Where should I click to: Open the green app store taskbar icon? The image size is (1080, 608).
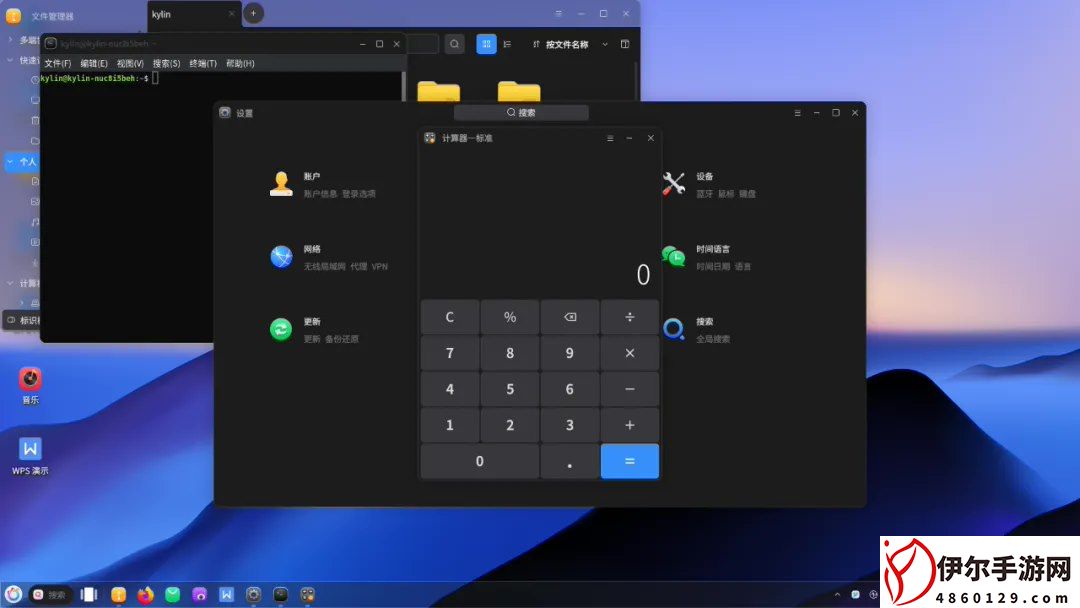(x=172, y=595)
